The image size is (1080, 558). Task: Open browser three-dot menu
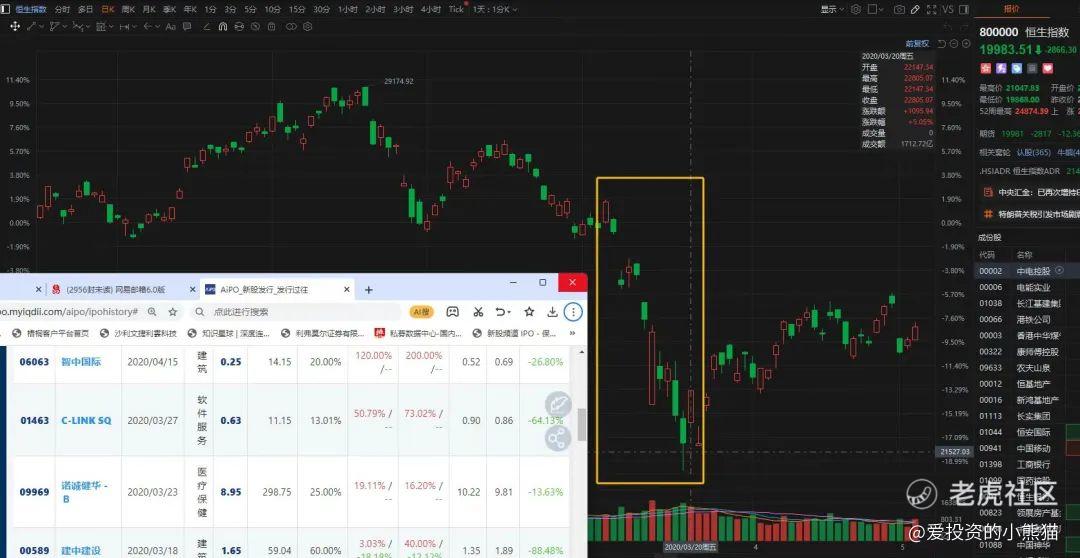[x=573, y=312]
